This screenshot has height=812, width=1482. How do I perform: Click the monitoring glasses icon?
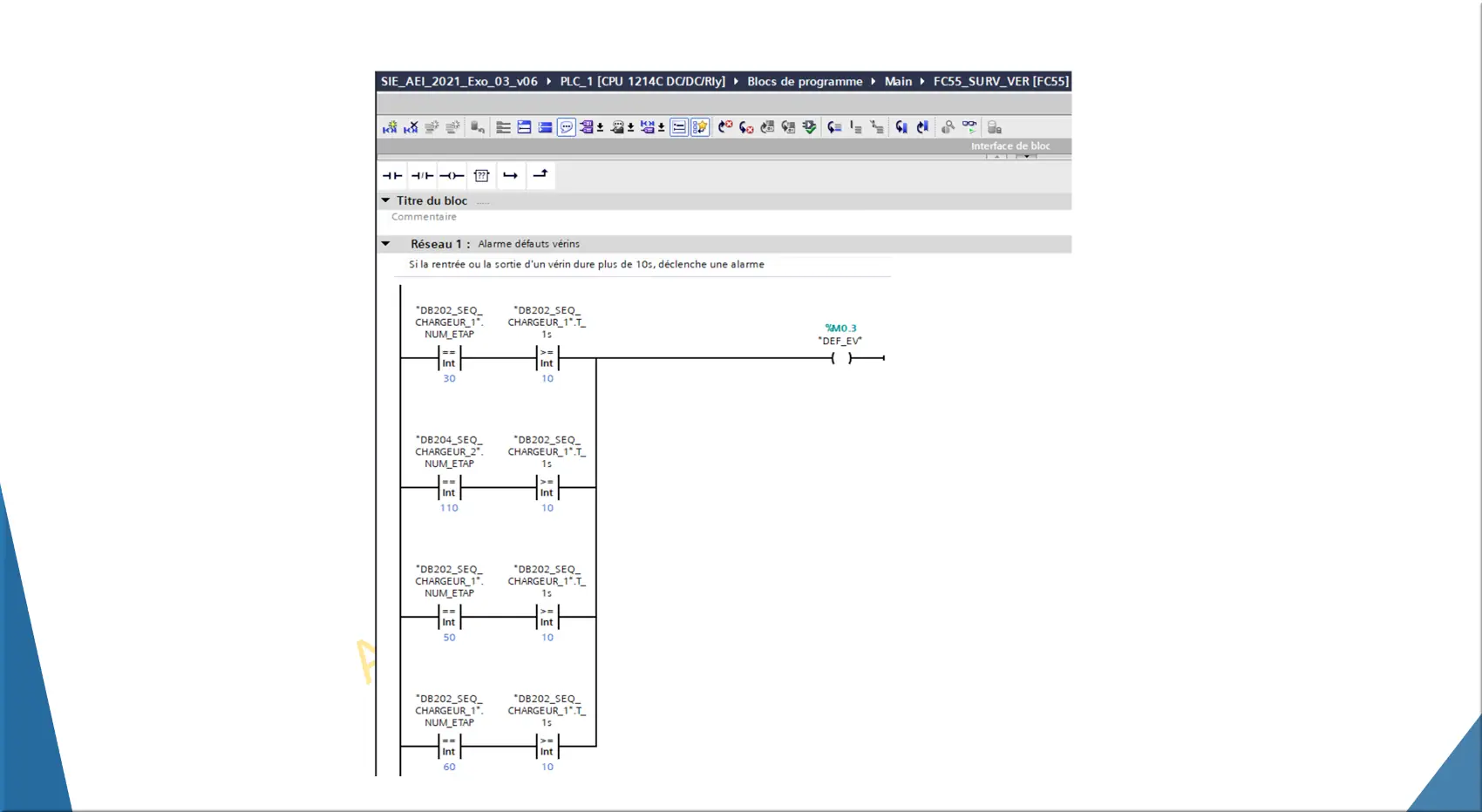(x=969, y=127)
